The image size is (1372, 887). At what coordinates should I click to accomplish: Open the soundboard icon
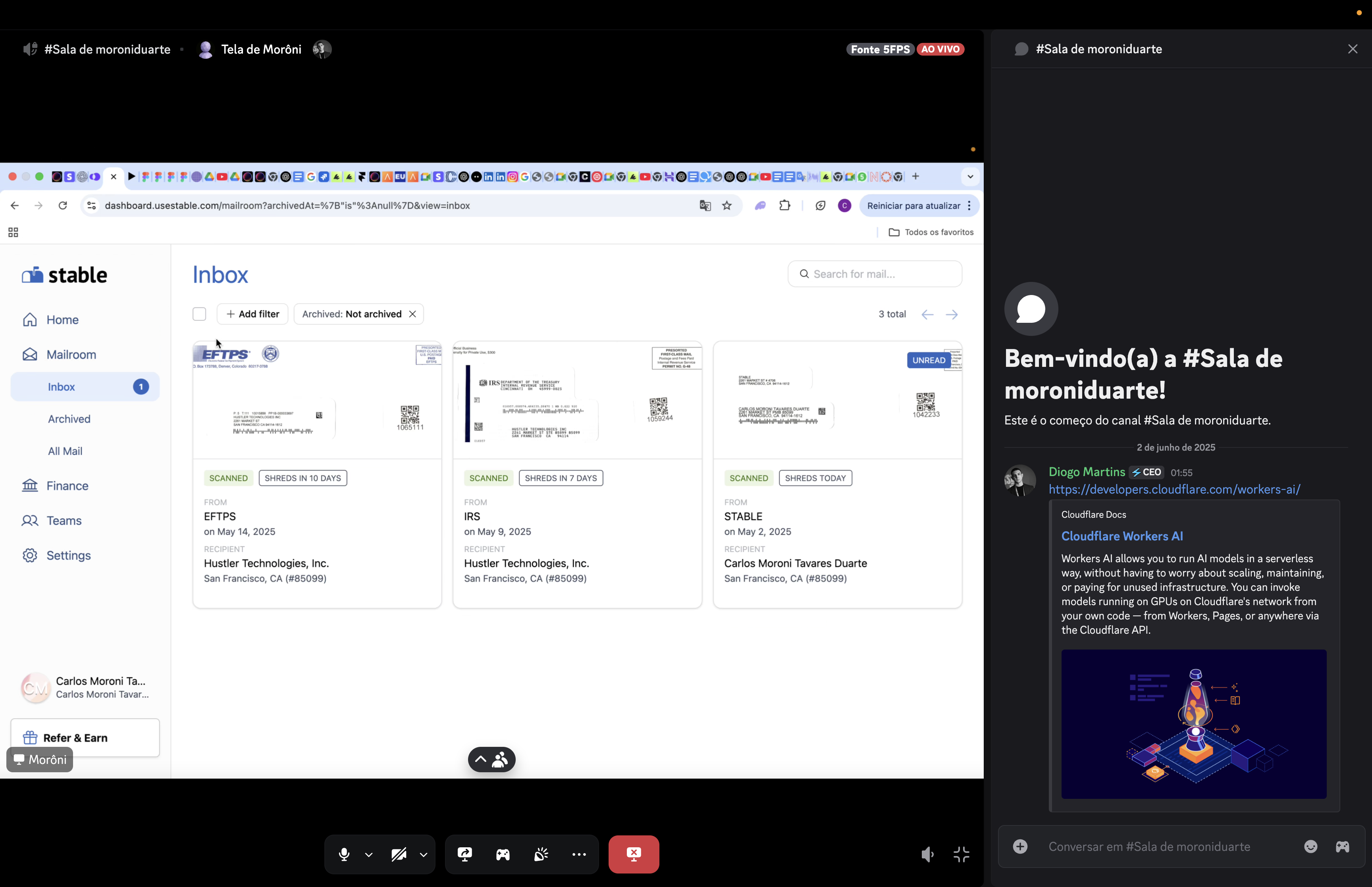541,854
